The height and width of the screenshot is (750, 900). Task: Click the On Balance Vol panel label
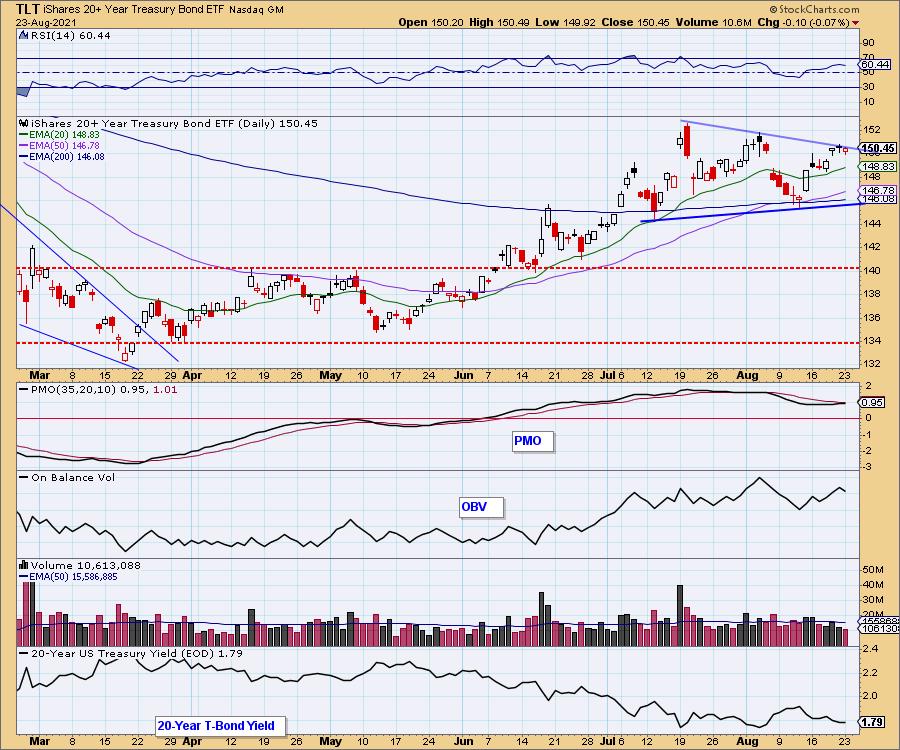coord(67,477)
